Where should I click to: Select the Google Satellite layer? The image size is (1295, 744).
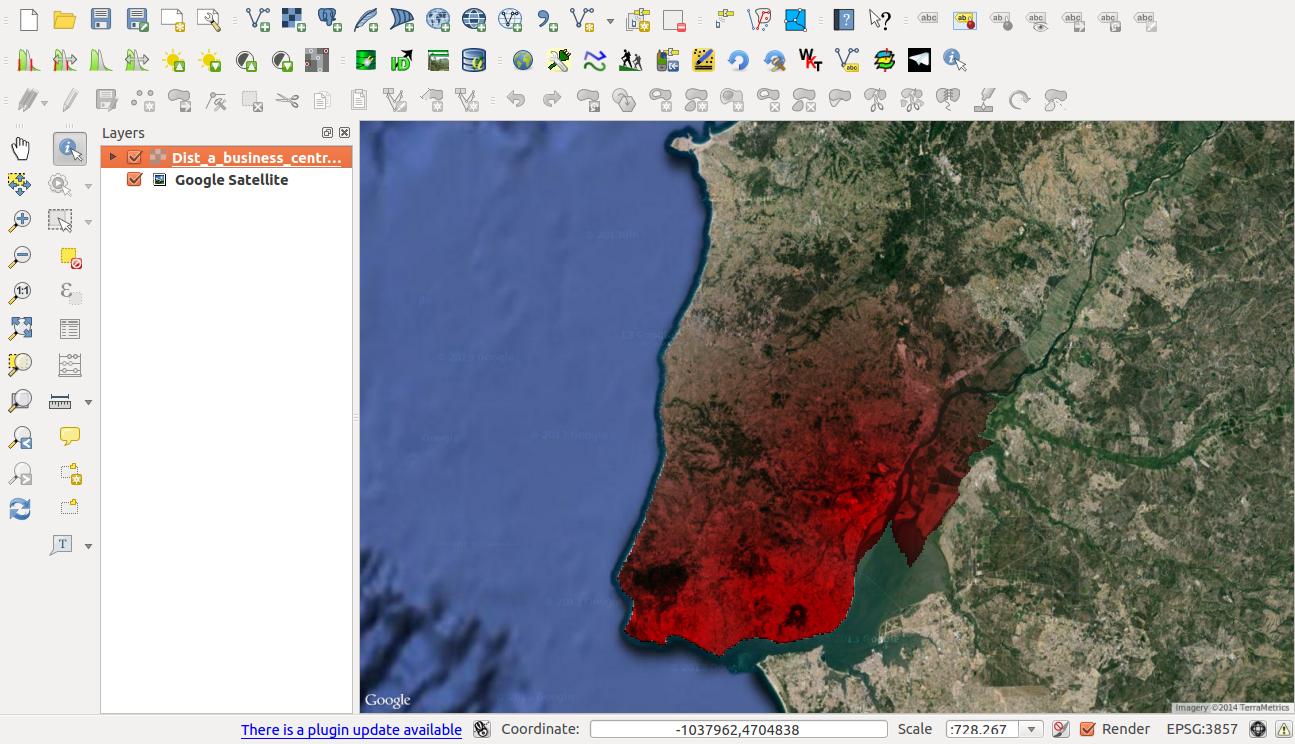click(231, 180)
